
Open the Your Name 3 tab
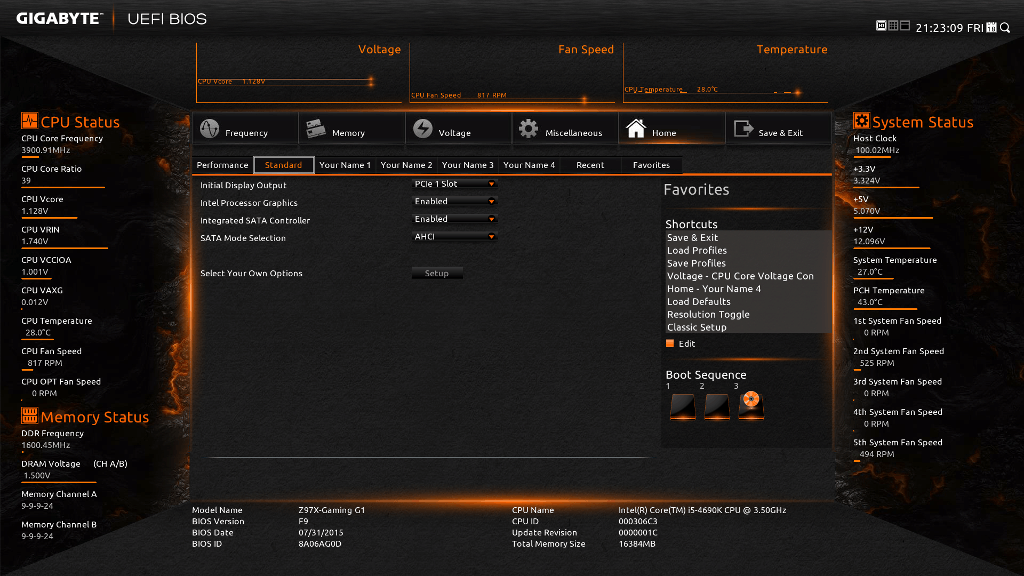pyautogui.click(x=468, y=165)
